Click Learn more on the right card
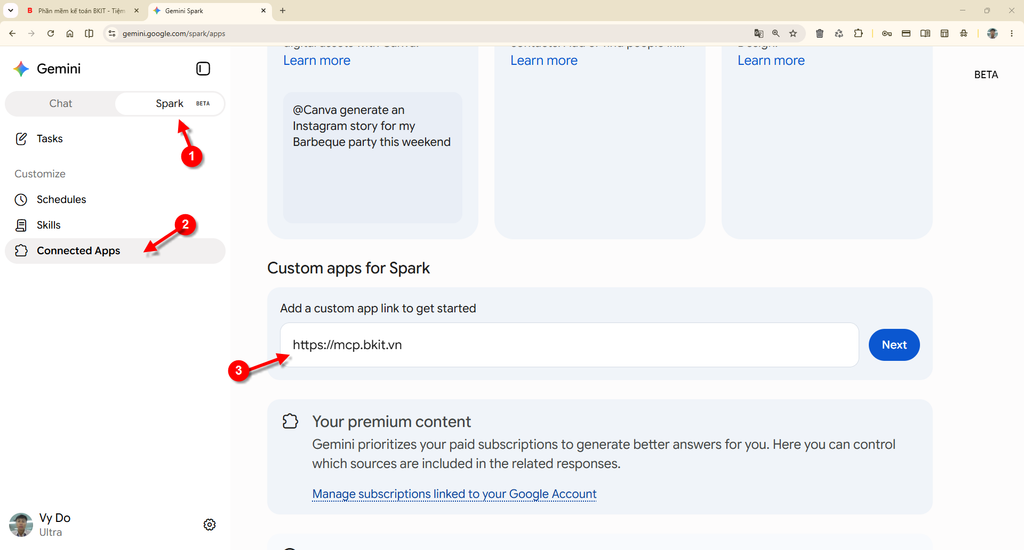Image resolution: width=1024 pixels, height=550 pixels. tap(771, 60)
